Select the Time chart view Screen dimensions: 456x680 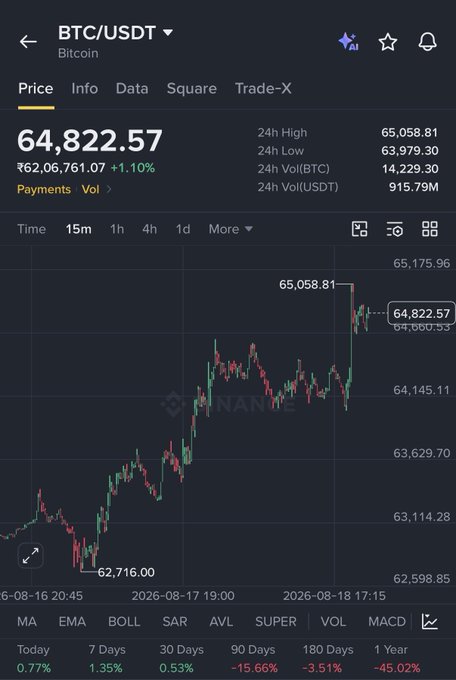(x=31, y=229)
